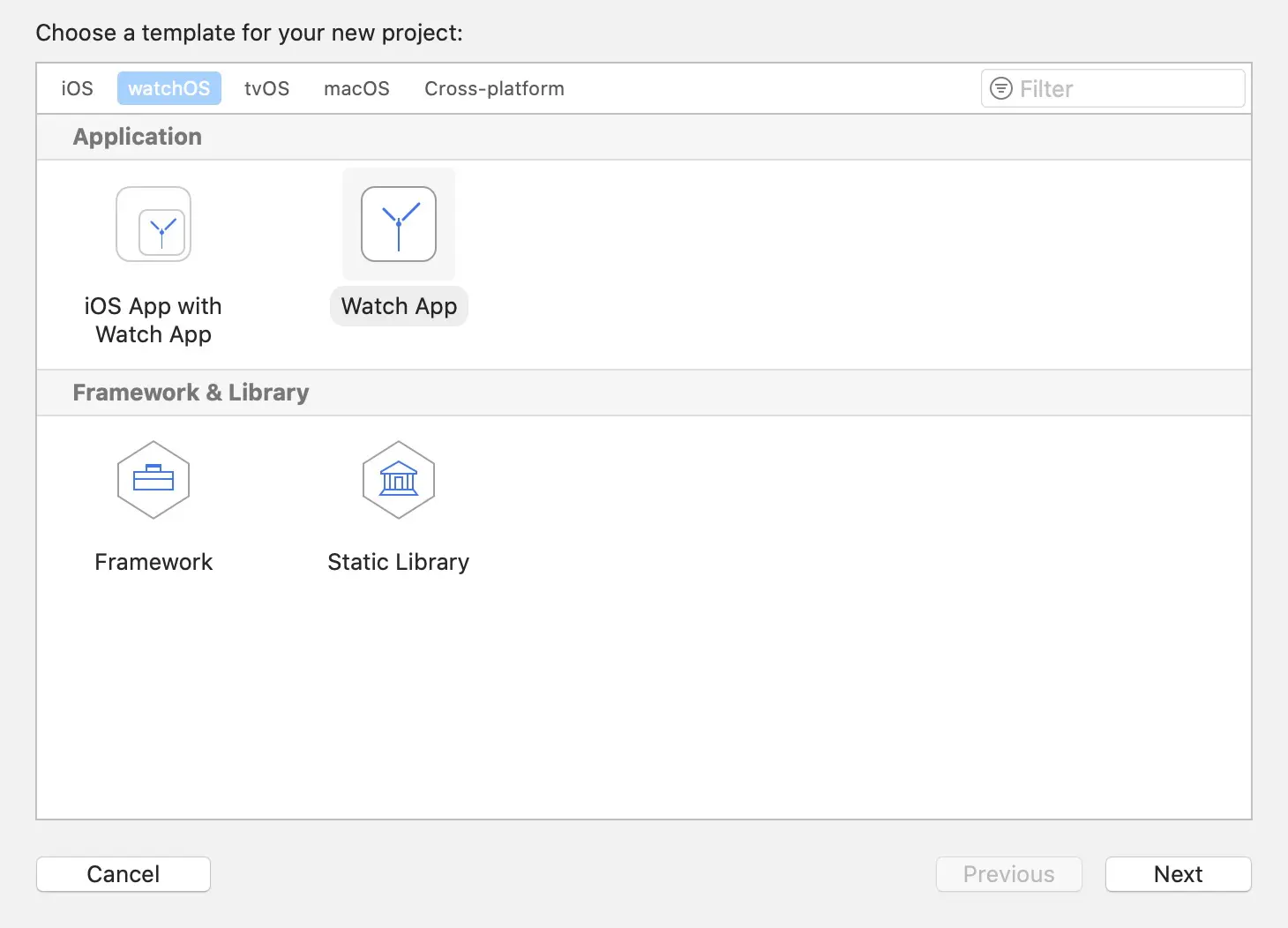Click the Application section header
Image resolution: width=1288 pixels, height=928 pixels.
pyautogui.click(x=644, y=137)
